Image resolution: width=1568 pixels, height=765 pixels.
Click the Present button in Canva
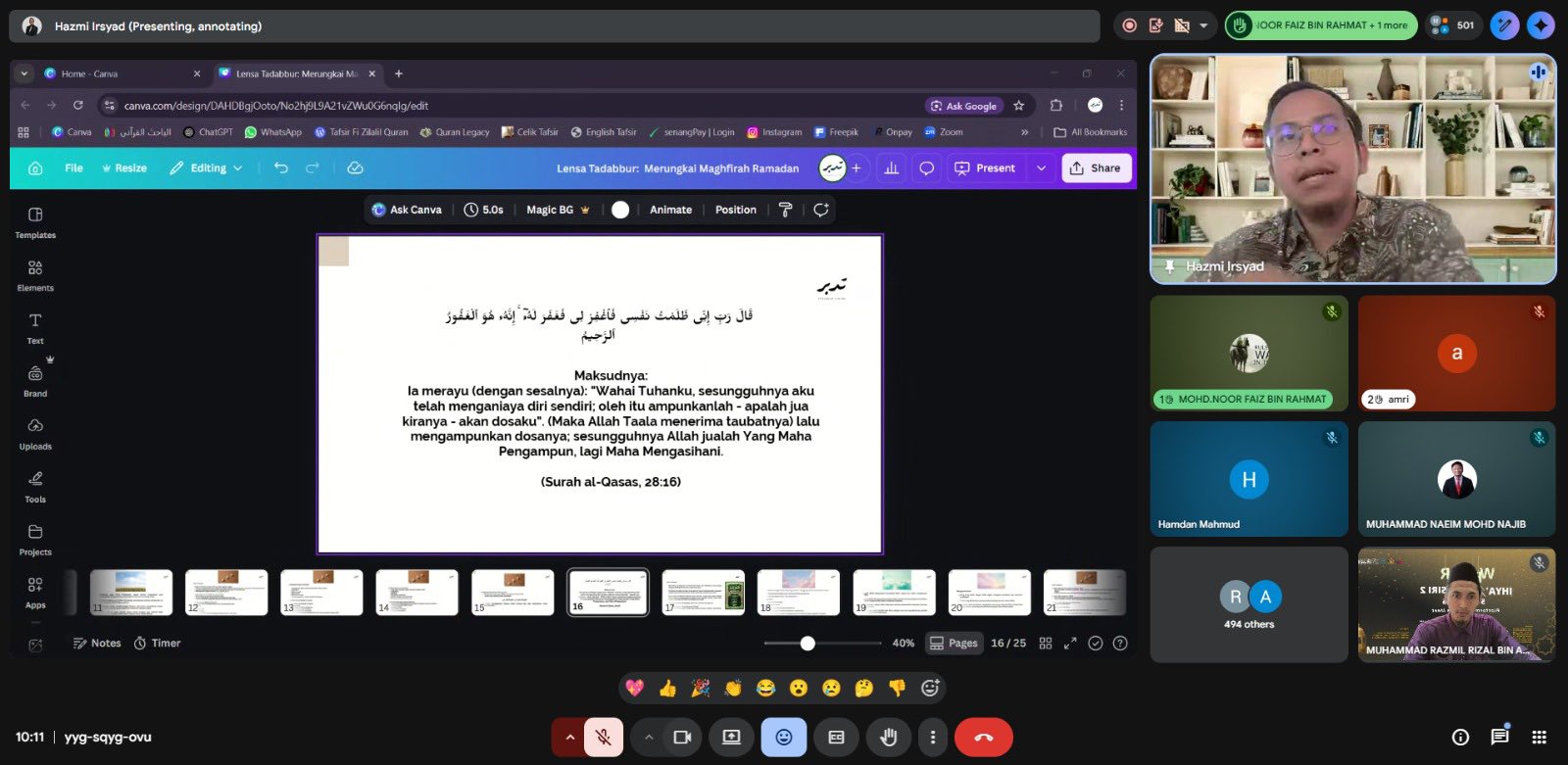click(986, 168)
